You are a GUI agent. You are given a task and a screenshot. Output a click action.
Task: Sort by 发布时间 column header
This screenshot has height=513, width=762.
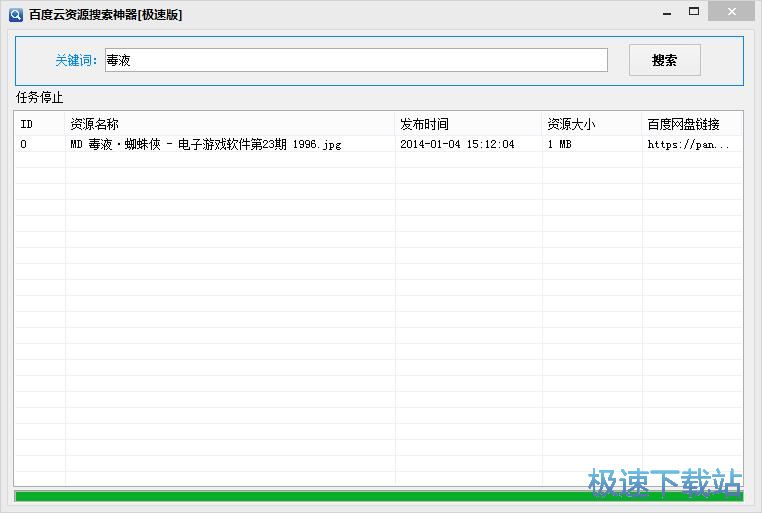468,124
